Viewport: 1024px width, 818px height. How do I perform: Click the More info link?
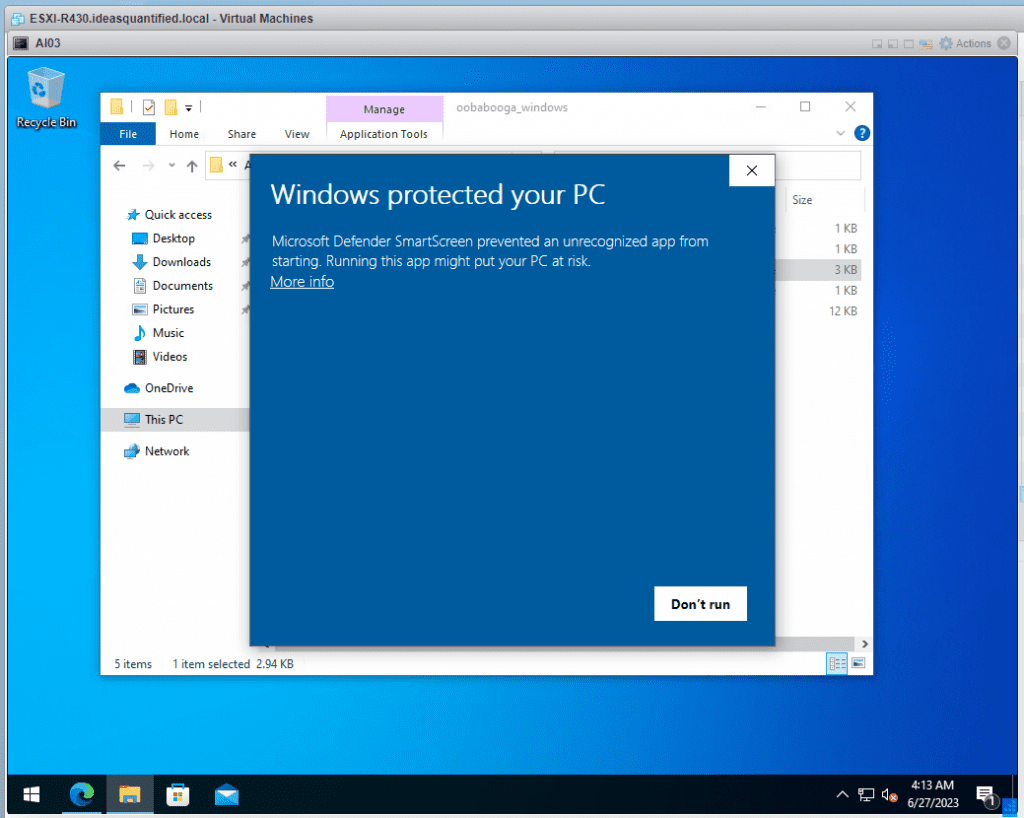pyautogui.click(x=302, y=282)
